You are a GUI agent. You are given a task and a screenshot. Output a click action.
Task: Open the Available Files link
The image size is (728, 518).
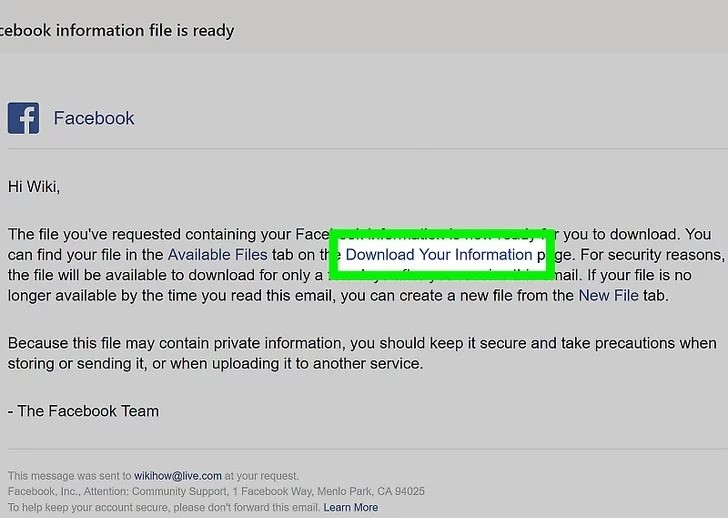tap(217, 254)
